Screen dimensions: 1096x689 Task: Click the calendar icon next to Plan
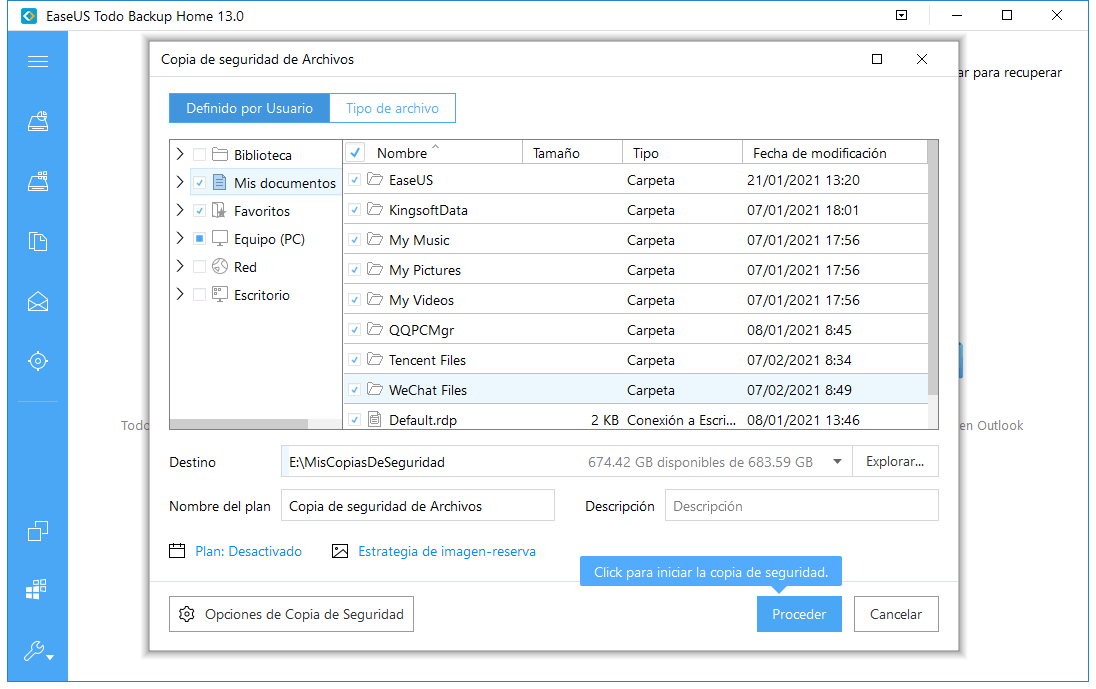(x=177, y=551)
